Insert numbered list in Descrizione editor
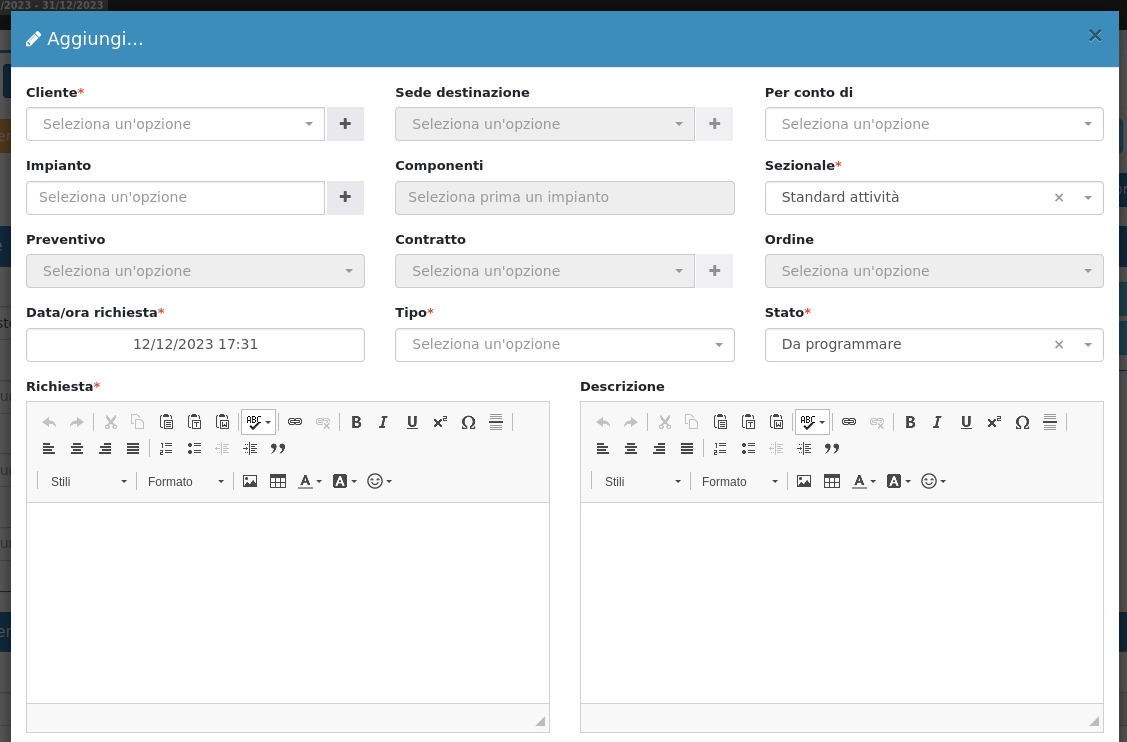 coord(720,449)
